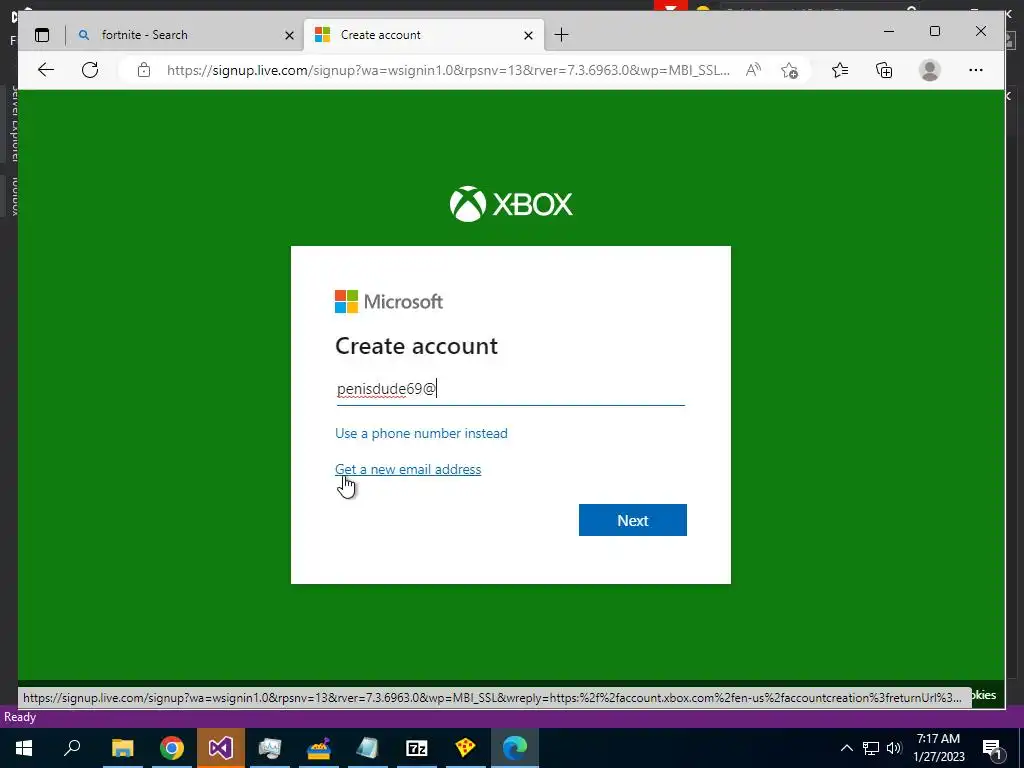Switch to Microsoft Edge in the taskbar
The image size is (1024, 768).
pyautogui.click(x=515, y=748)
